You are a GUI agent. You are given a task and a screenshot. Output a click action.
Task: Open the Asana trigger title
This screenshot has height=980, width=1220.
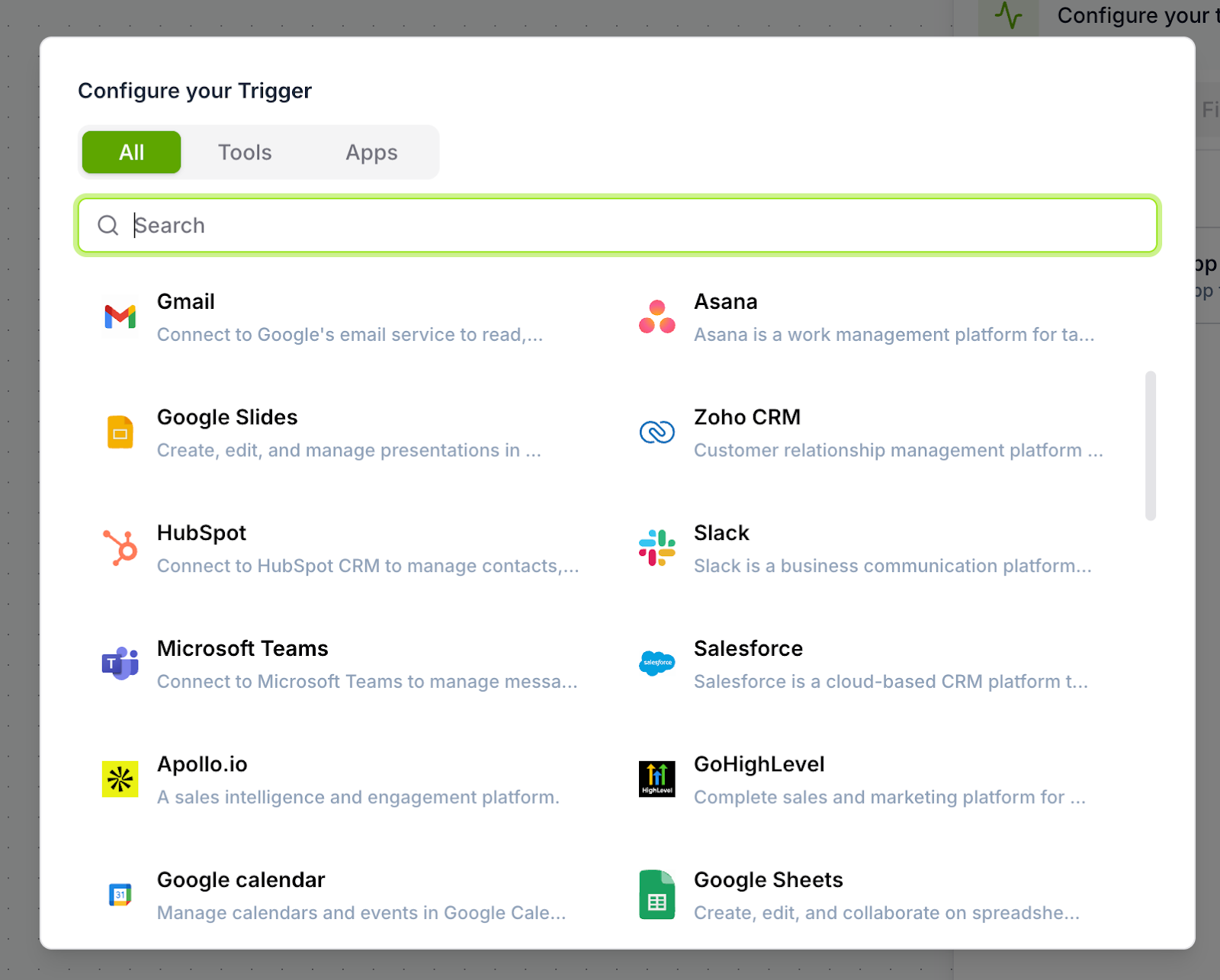(726, 301)
